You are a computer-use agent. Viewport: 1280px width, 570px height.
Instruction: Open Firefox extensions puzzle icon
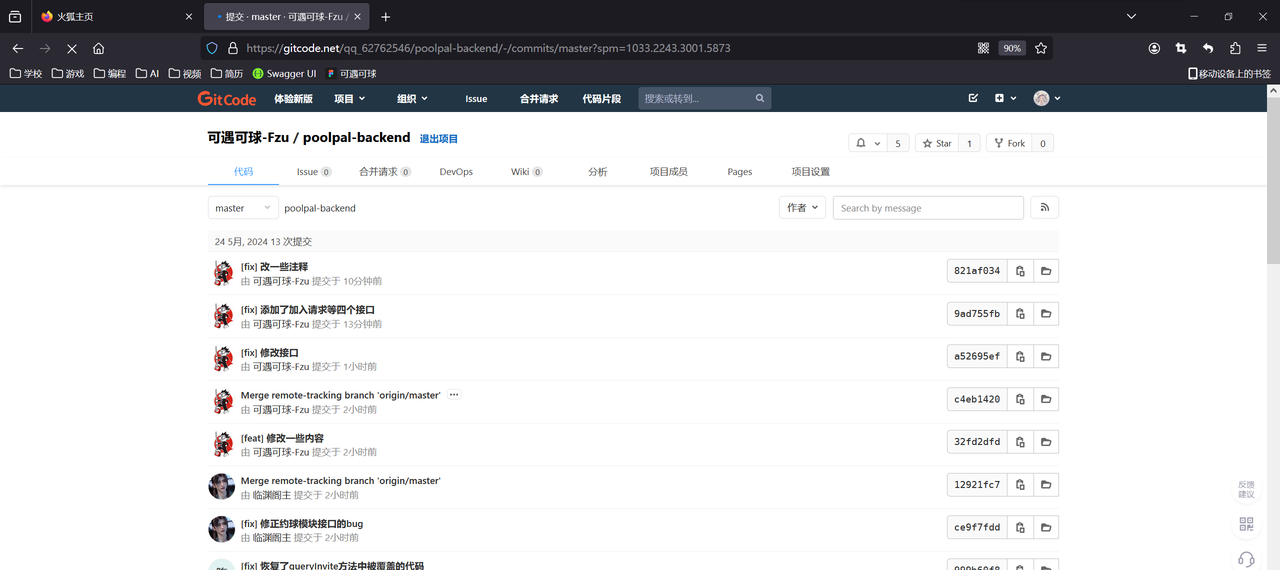1235,48
